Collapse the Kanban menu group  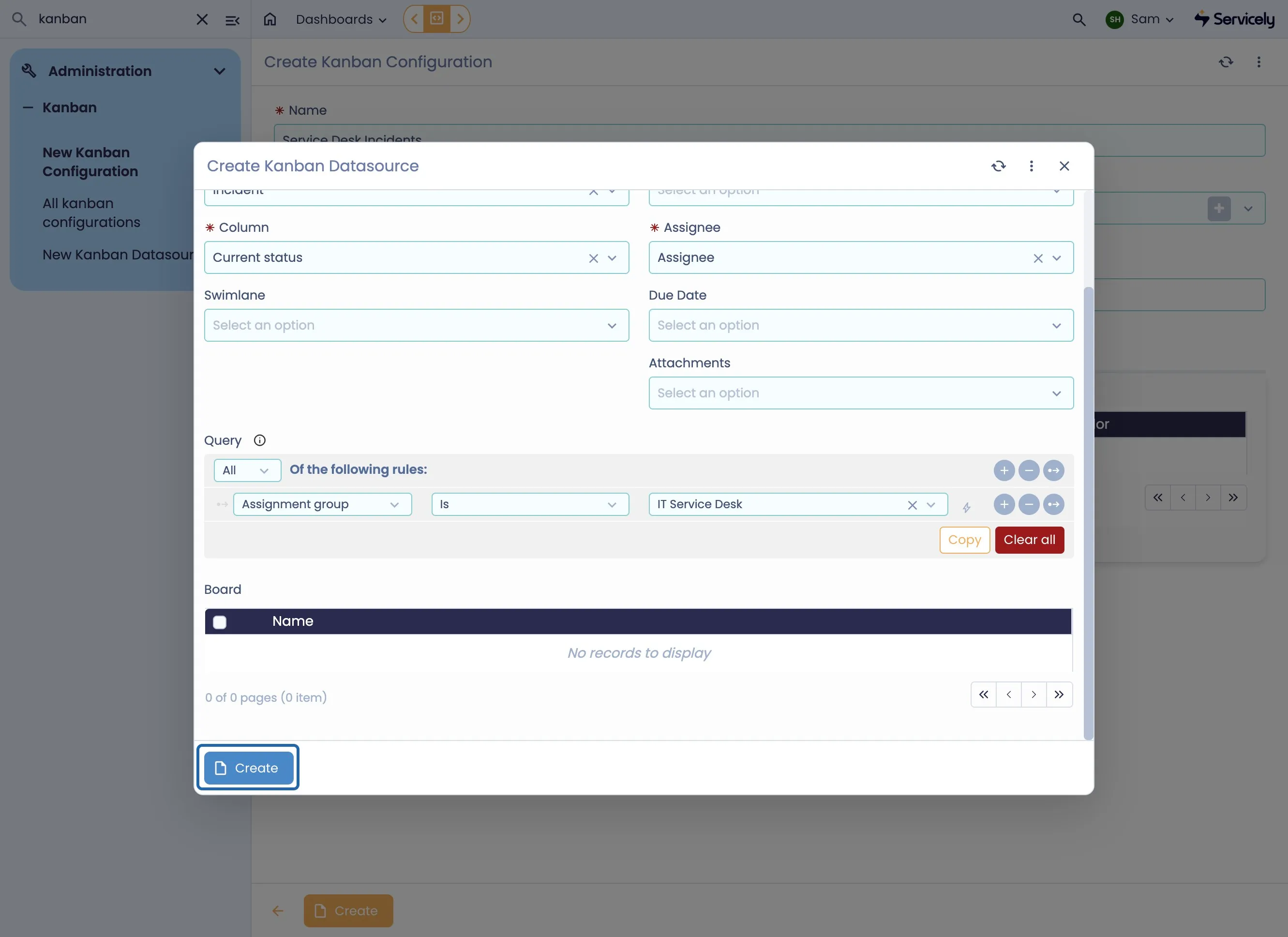coord(27,107)
